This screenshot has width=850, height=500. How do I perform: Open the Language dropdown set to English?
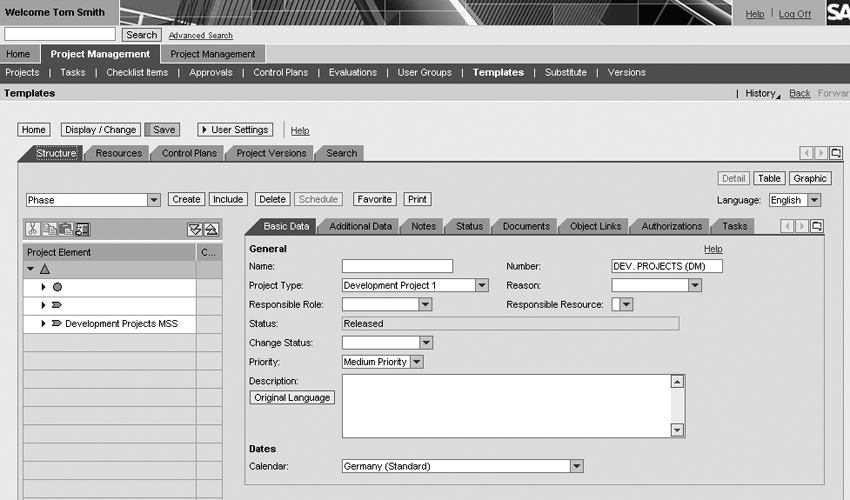[814, 200]
